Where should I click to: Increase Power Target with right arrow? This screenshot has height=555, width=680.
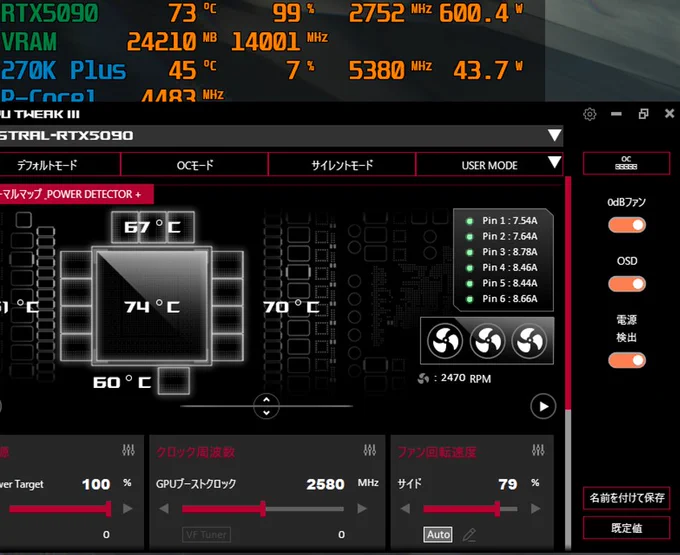pyautogui.click(x=128, y=509)
